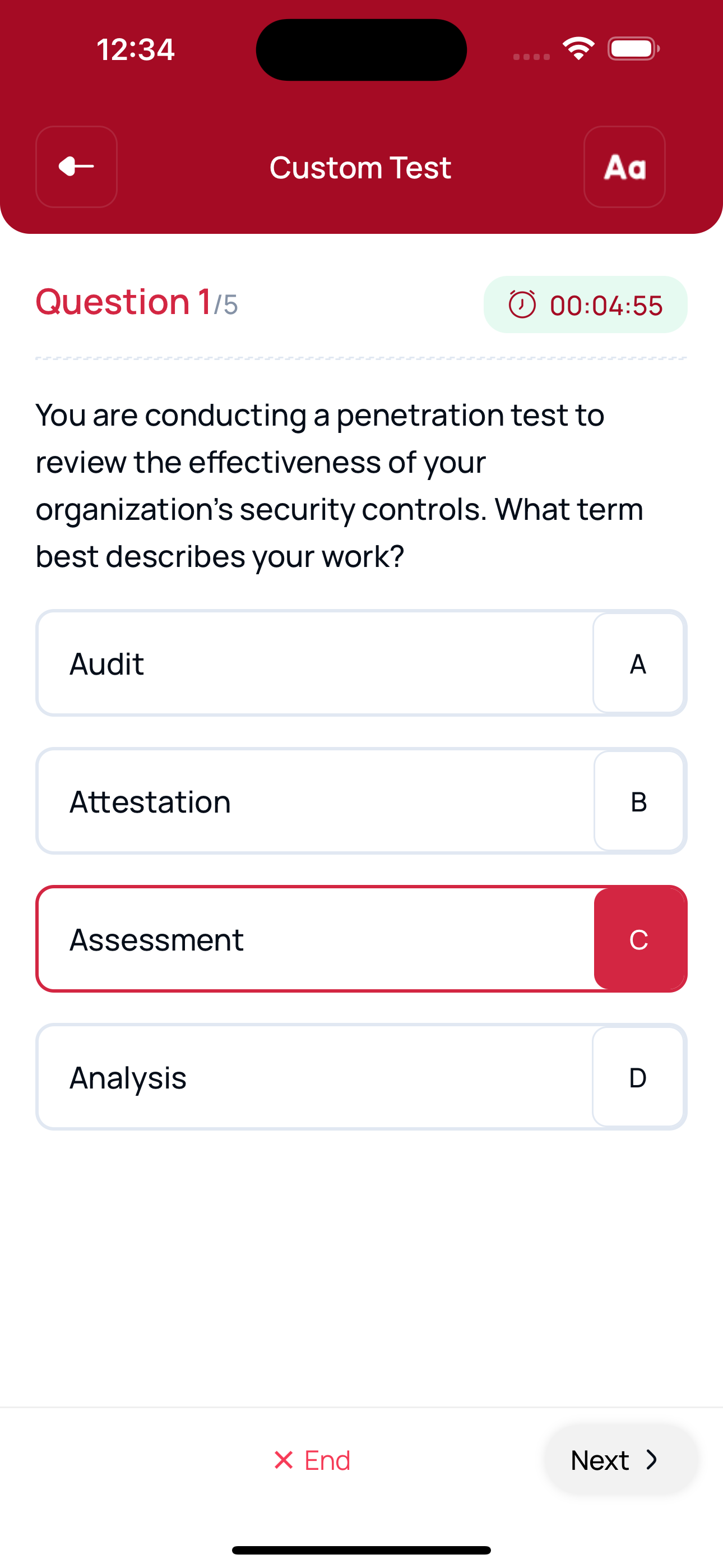Tap the letter B answer badge

tap(638, 801)
